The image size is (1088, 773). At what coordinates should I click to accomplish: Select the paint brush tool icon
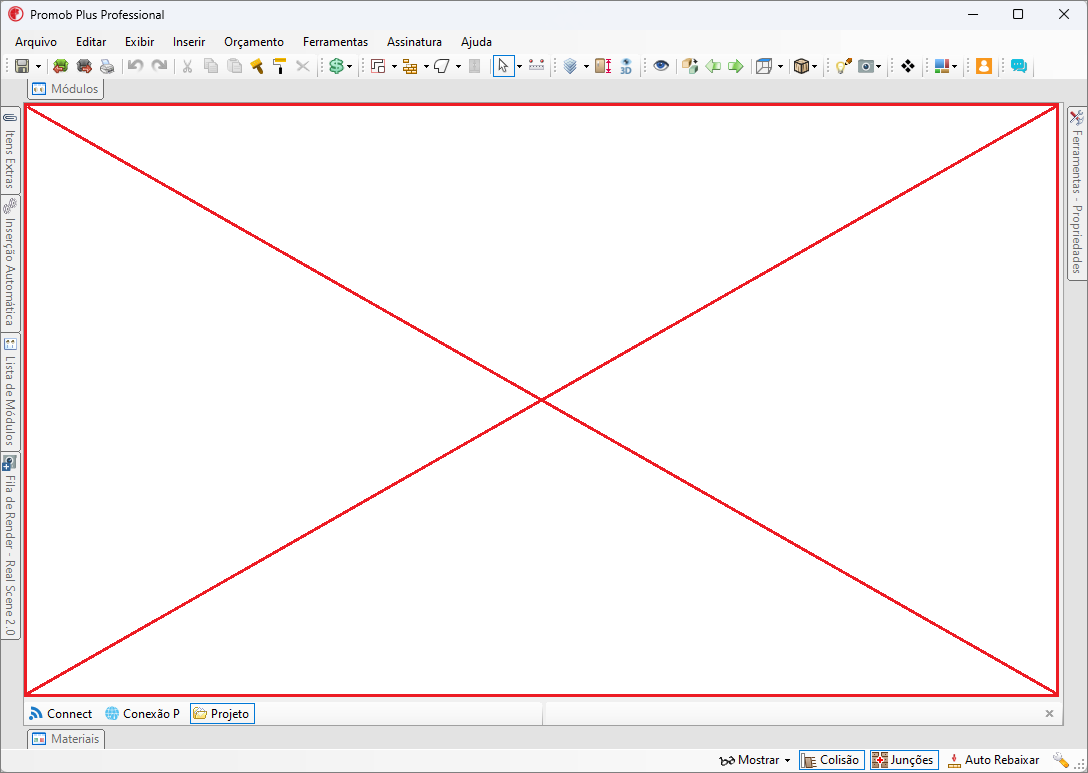257,66
